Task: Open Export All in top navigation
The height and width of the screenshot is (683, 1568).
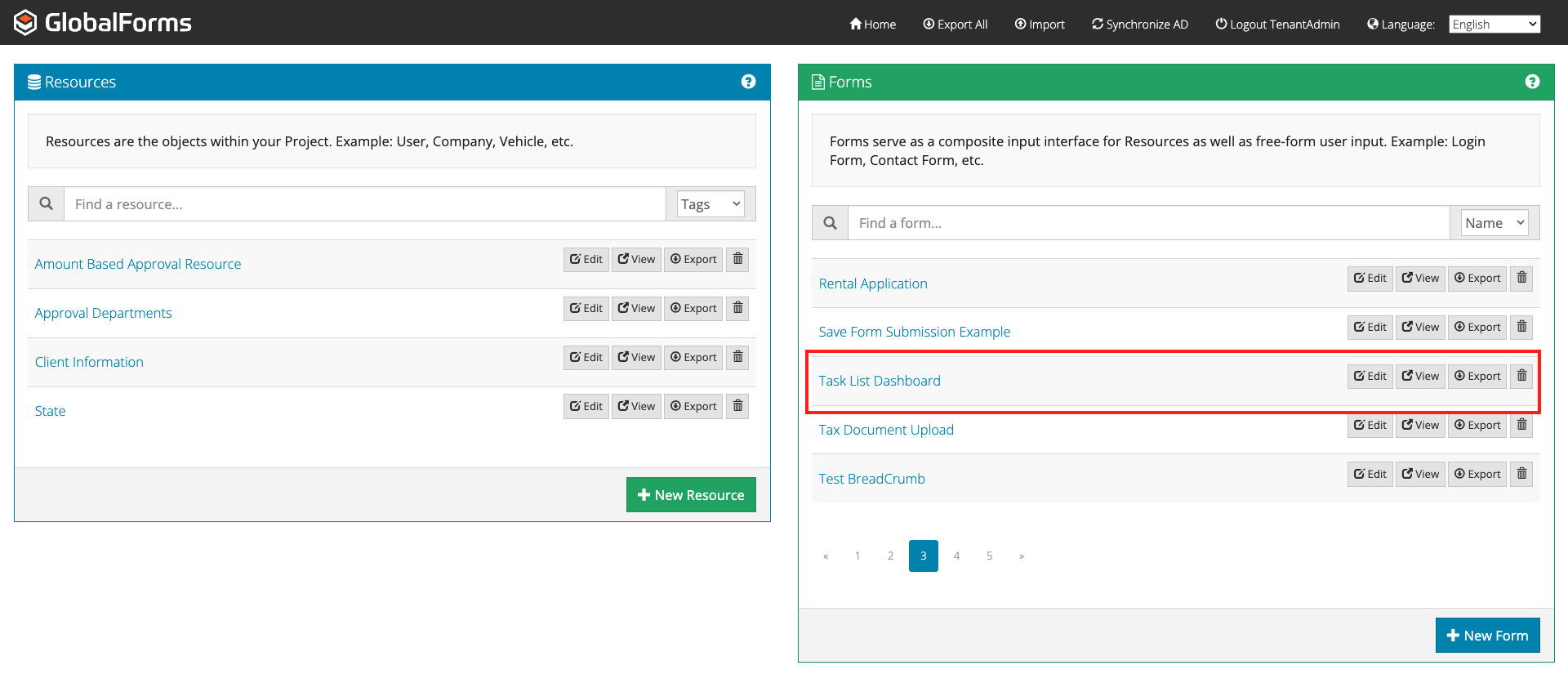Action: point(955,25)
